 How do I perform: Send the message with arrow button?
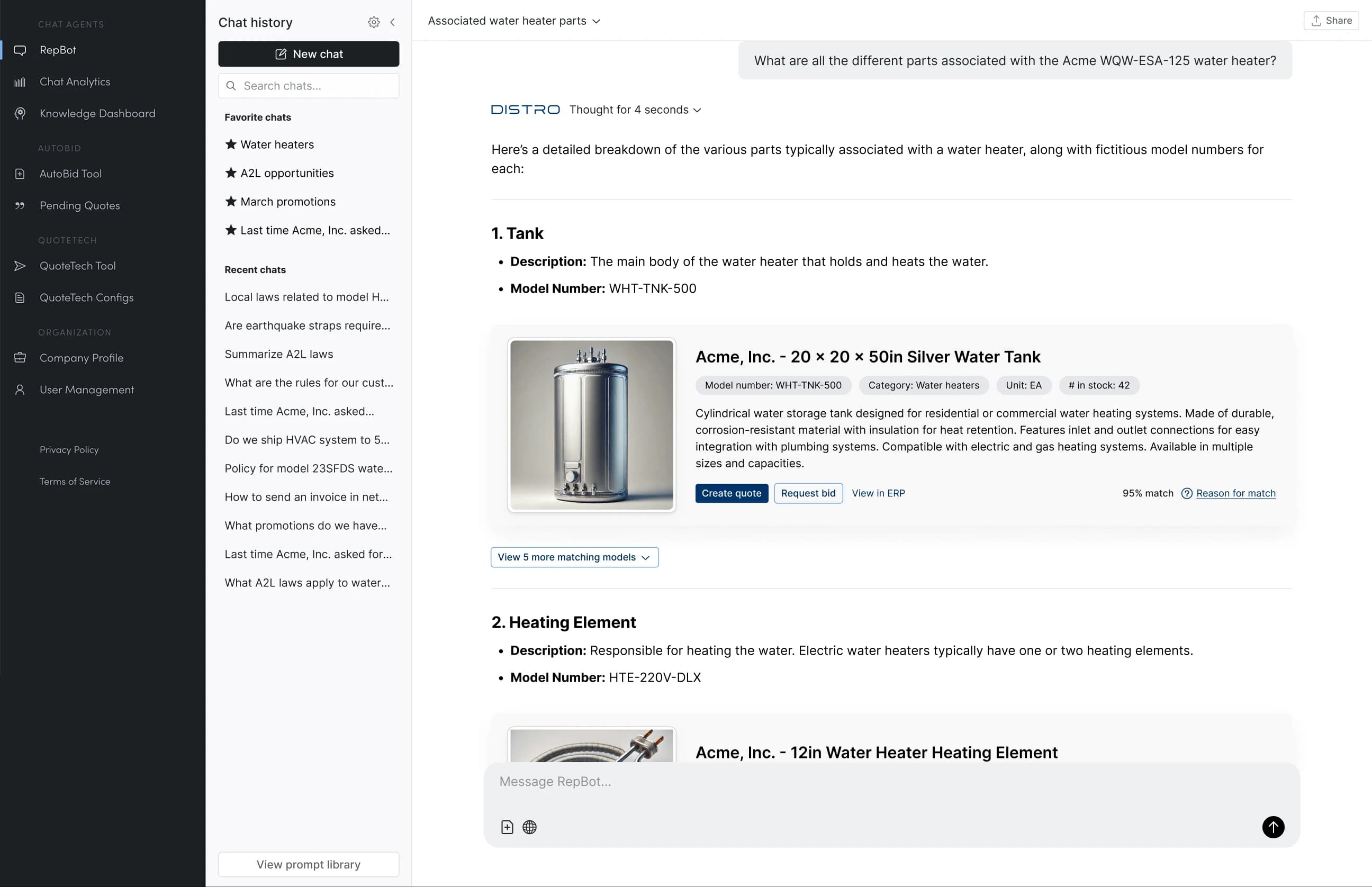click(1274, 827)
